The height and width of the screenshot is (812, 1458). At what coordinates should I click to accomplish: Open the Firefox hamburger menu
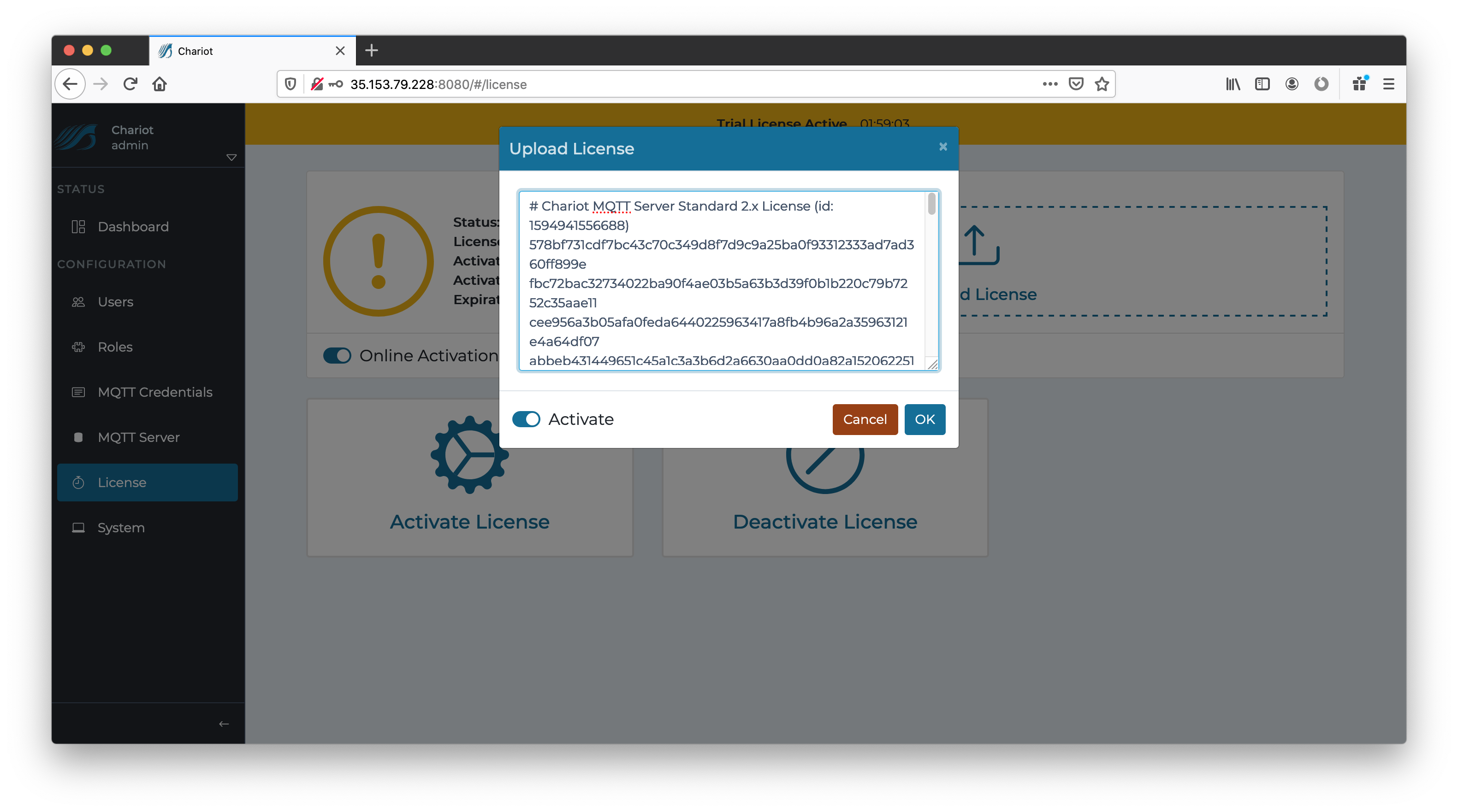coord(1389,84)
